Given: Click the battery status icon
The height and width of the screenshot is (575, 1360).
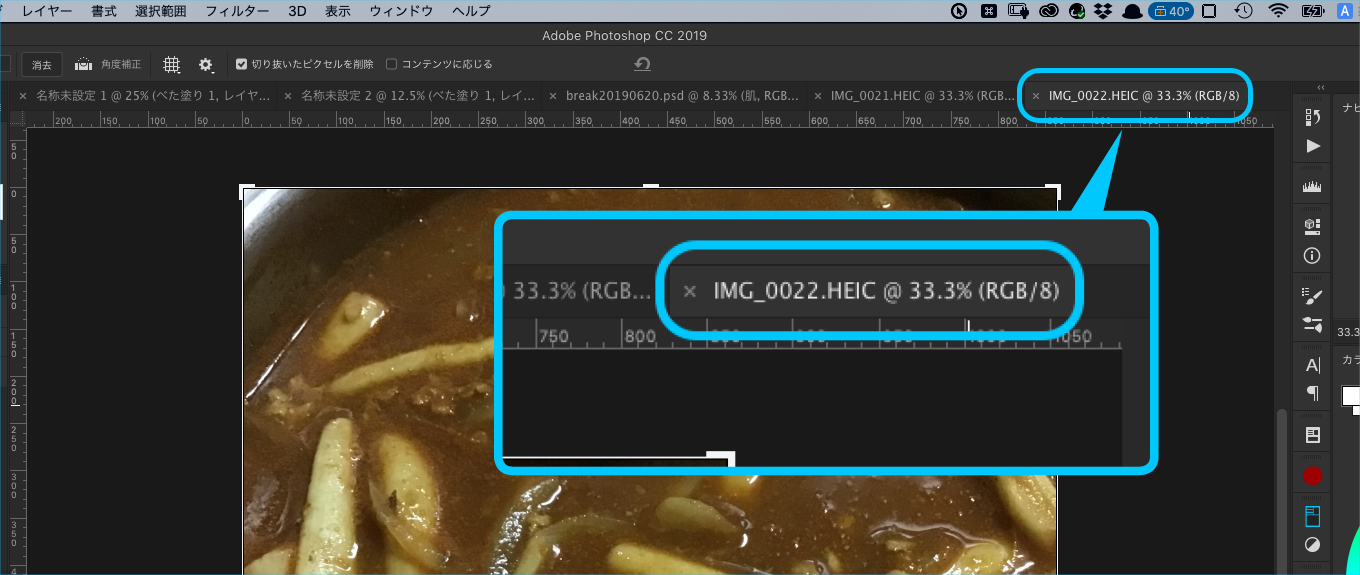Looking at the screenshot, I should click(1313, 11).
